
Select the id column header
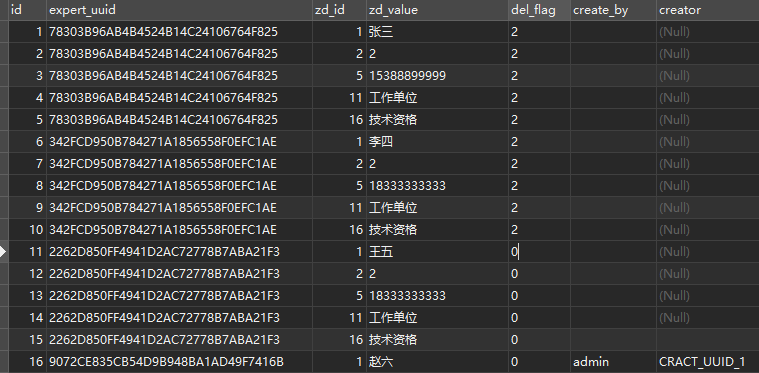(27, 10)
